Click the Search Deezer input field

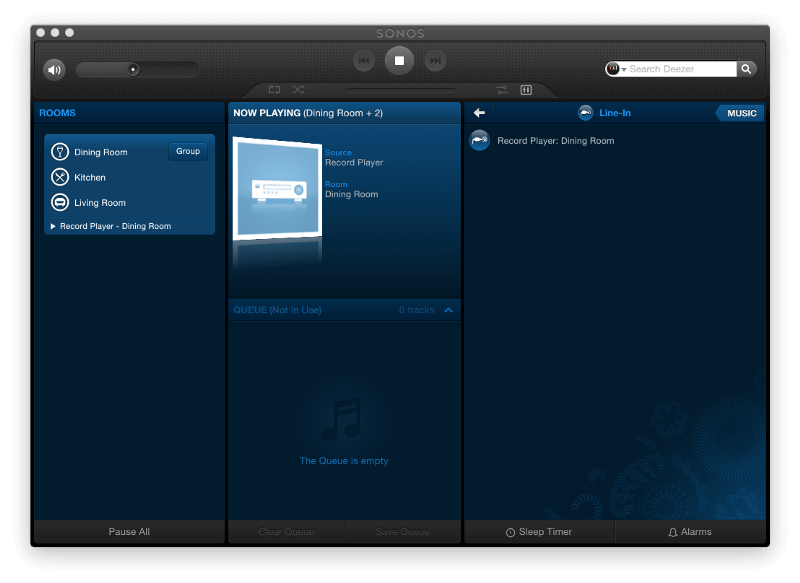click(682, 69)
